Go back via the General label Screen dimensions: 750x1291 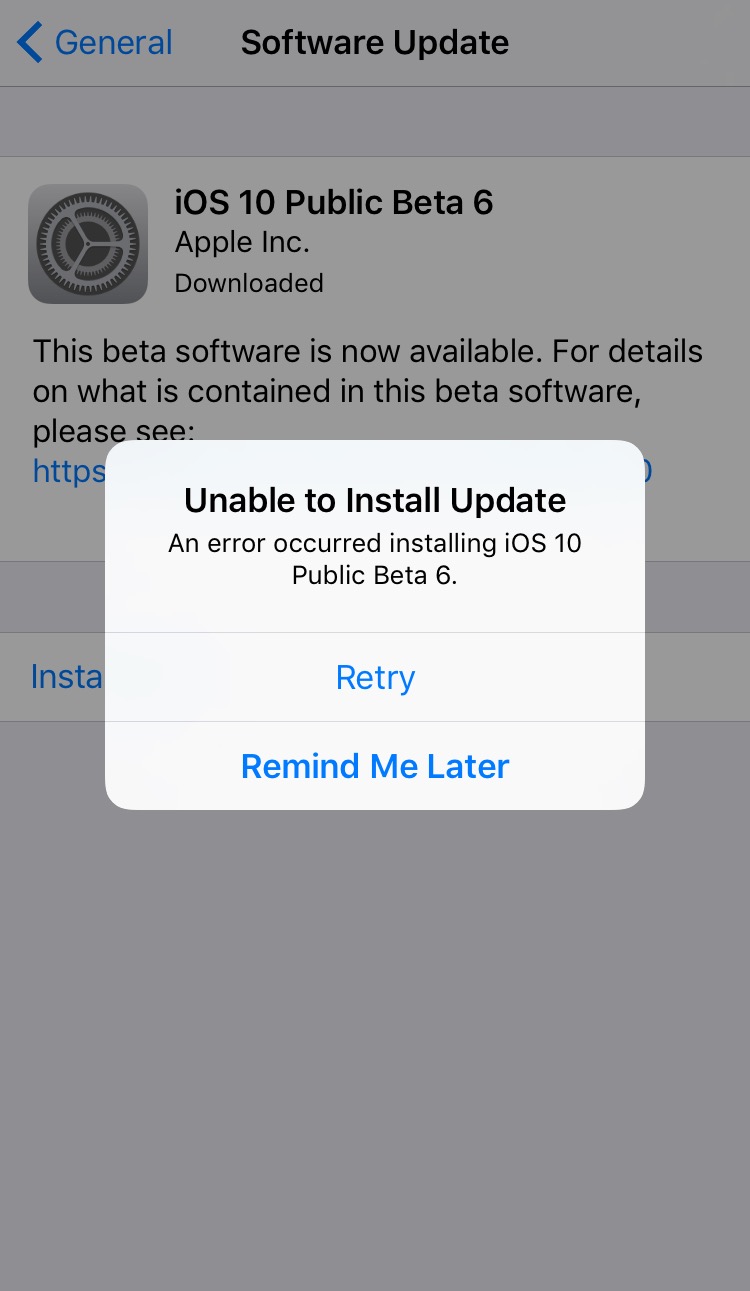[113, 43]
